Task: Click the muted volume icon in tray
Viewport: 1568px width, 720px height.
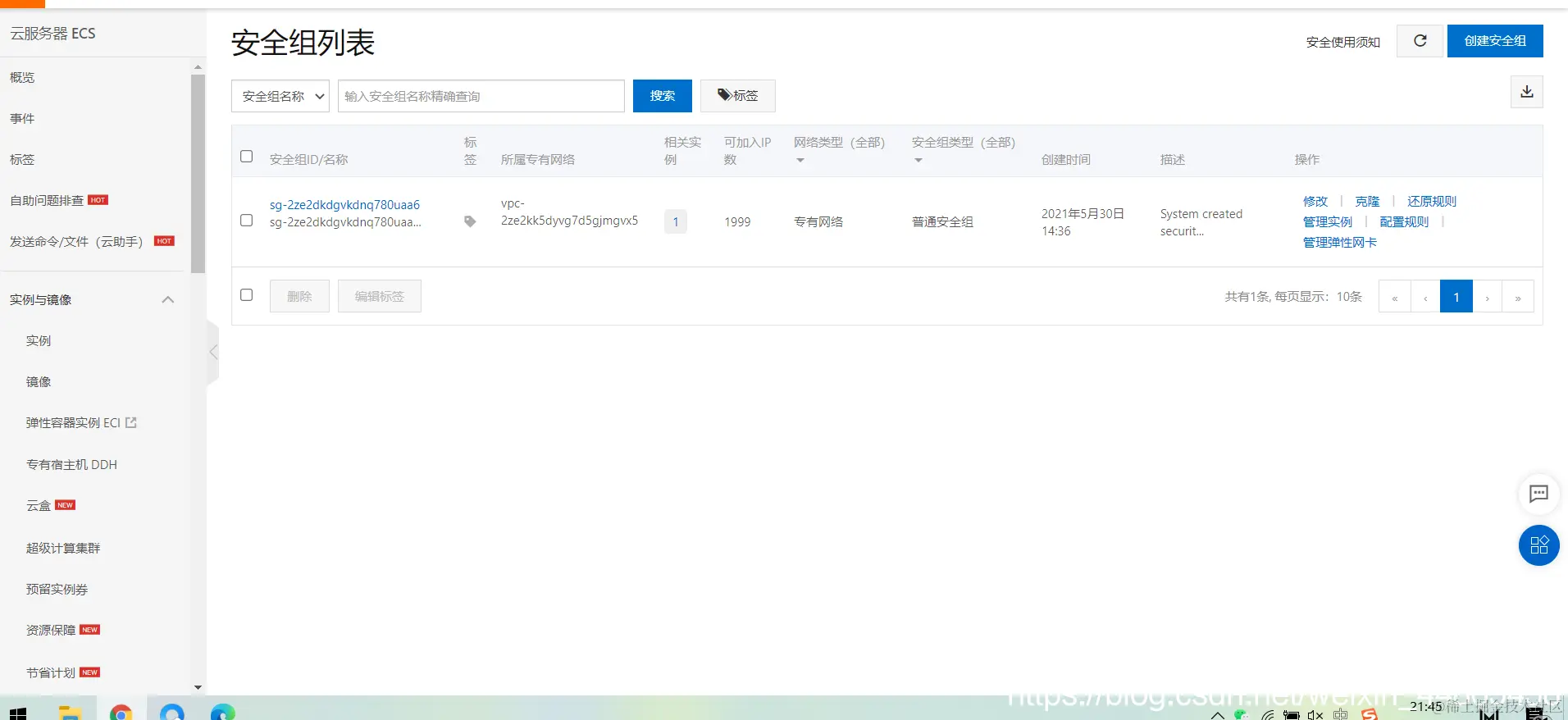Action: pos(1315,715)
